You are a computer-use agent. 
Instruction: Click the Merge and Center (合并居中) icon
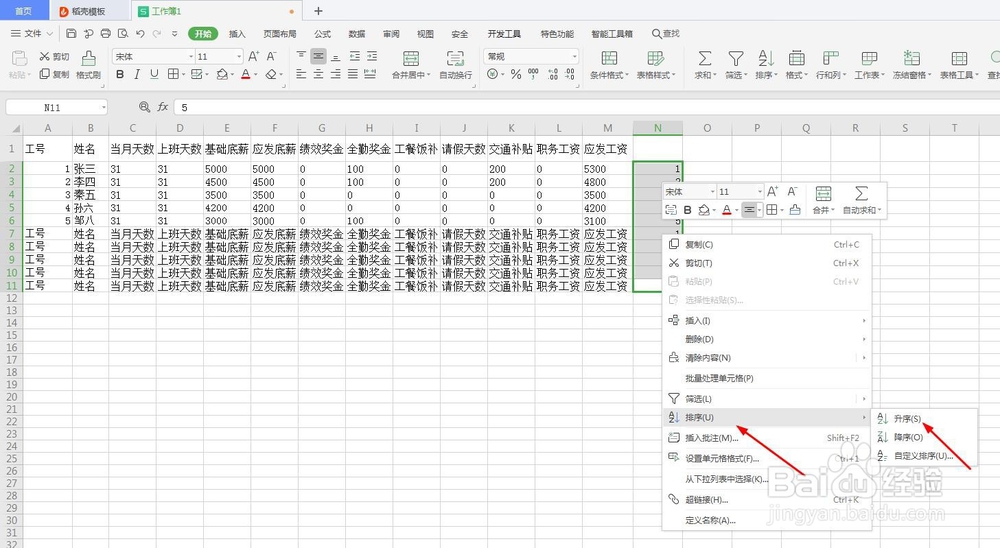coord(411,59)
